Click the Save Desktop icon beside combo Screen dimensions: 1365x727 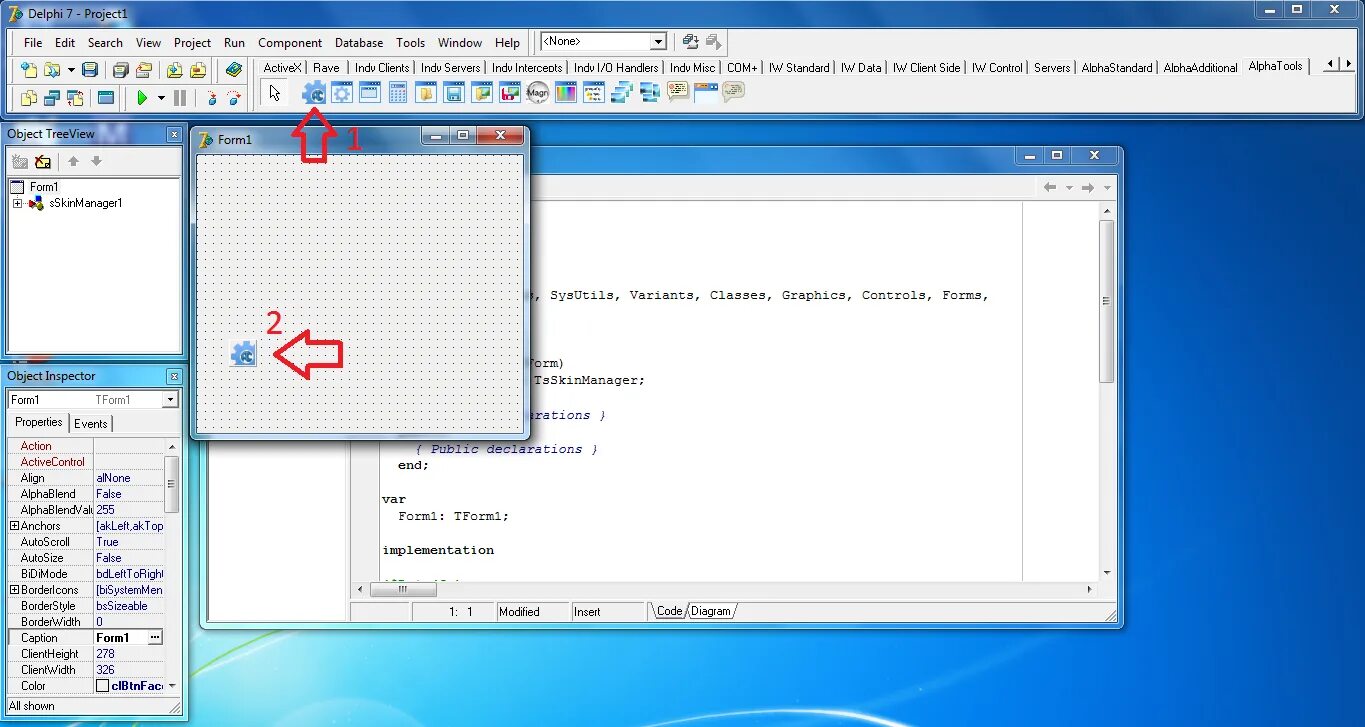coord(690,42)
